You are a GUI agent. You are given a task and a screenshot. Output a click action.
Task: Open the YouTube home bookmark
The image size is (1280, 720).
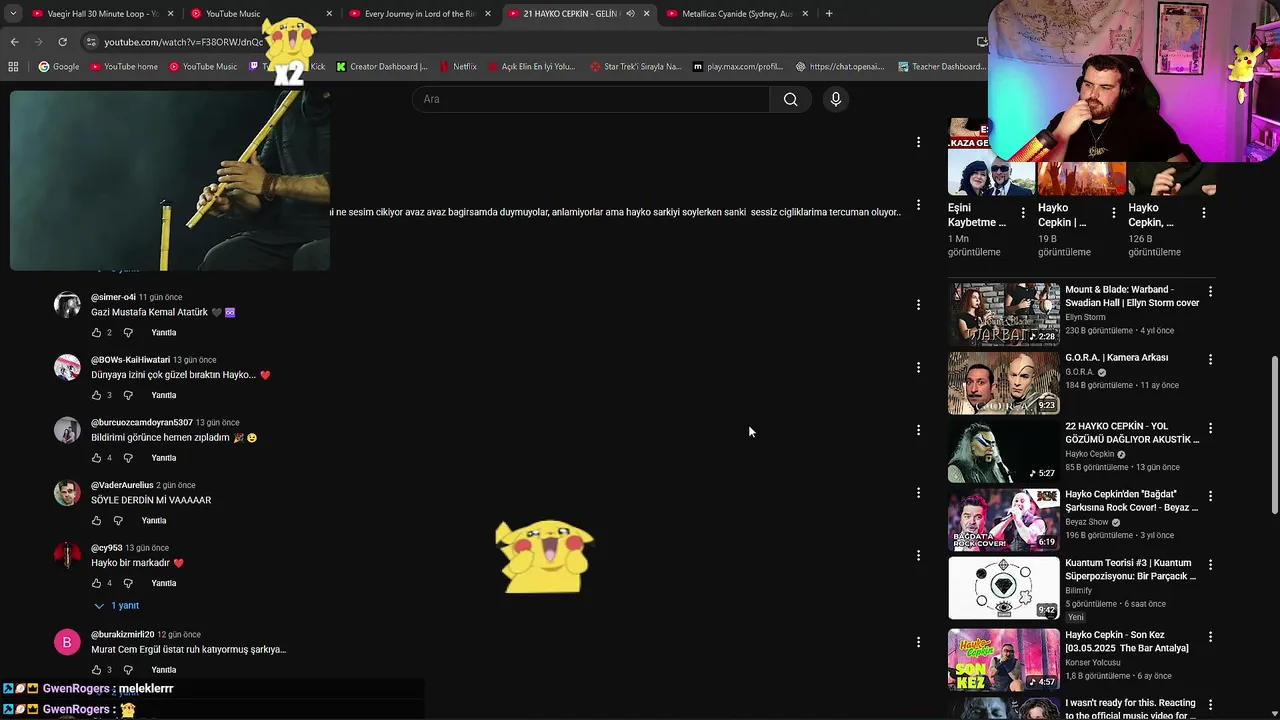pos(124,67)
